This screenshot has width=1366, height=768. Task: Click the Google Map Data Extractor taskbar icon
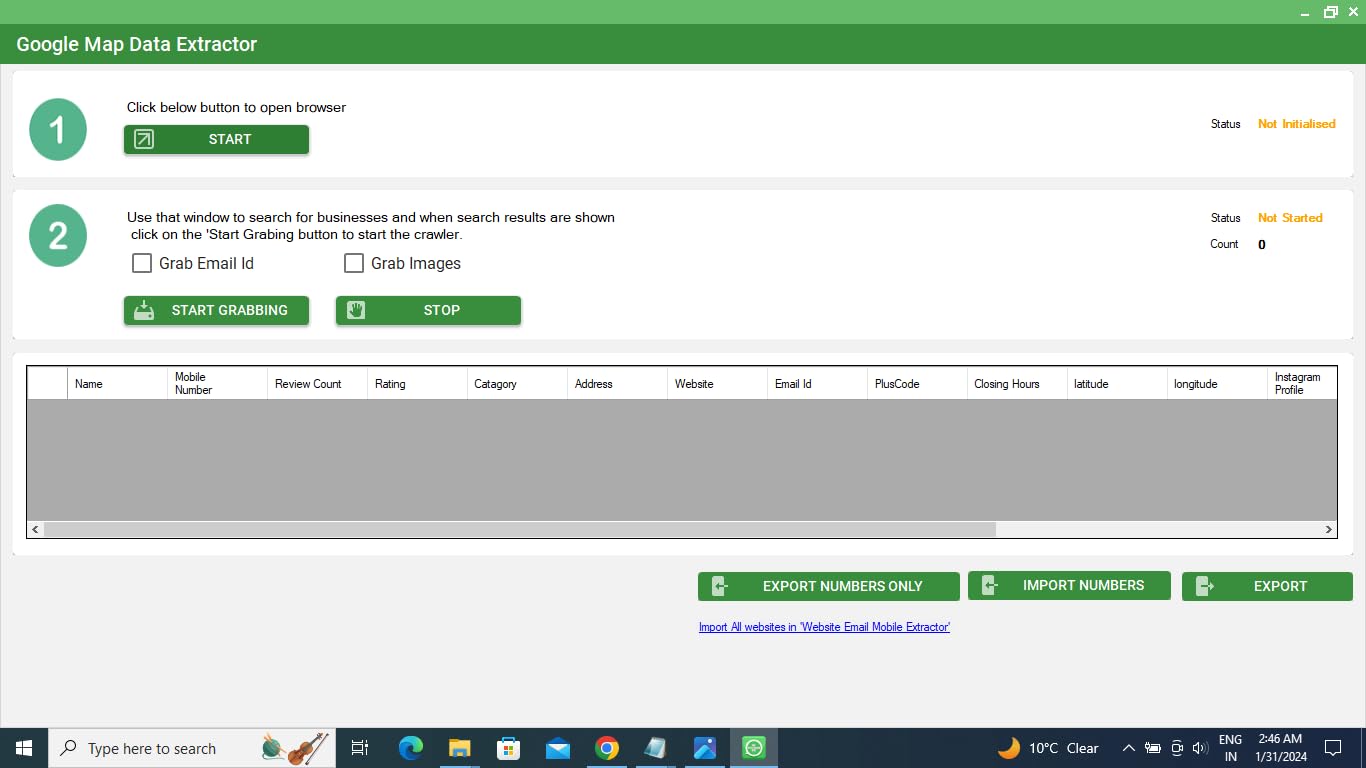(753, 748)
